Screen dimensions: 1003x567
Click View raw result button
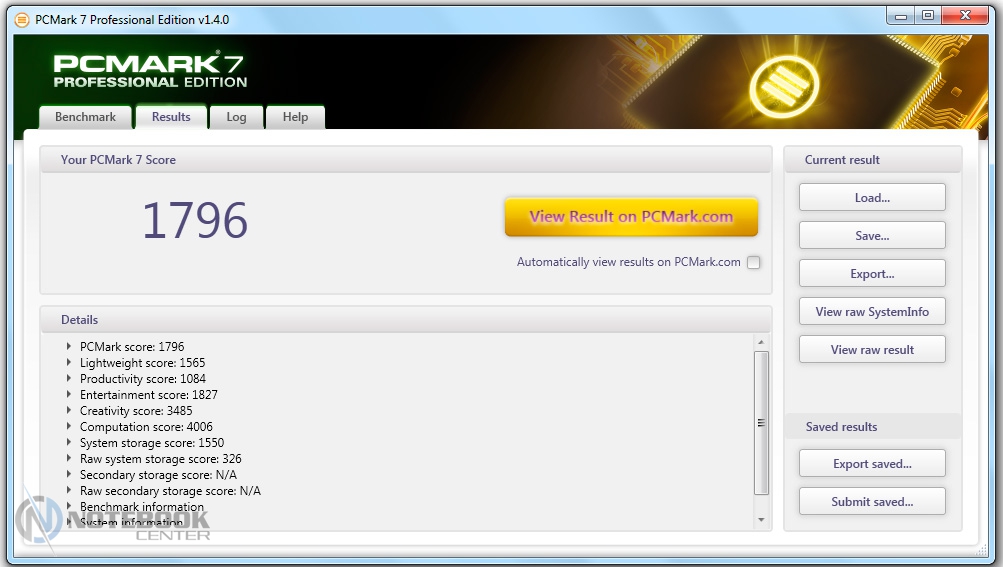pyautogui.click(x=871, y=350)
